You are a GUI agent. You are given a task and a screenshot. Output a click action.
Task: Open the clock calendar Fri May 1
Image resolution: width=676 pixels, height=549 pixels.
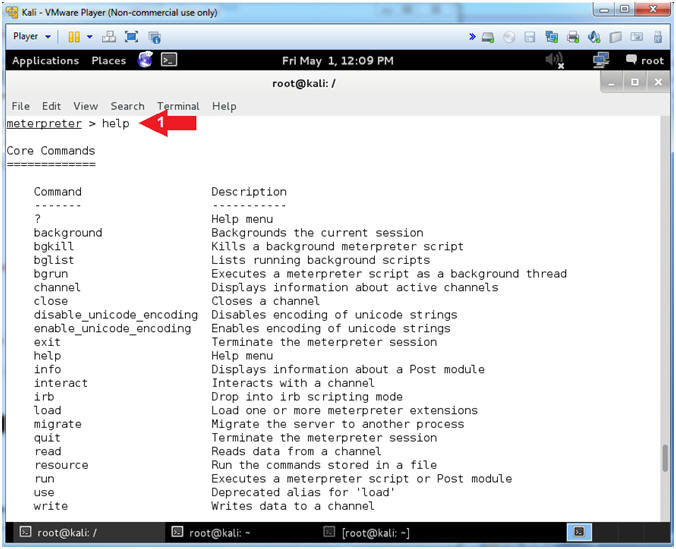tap(338, 61)
